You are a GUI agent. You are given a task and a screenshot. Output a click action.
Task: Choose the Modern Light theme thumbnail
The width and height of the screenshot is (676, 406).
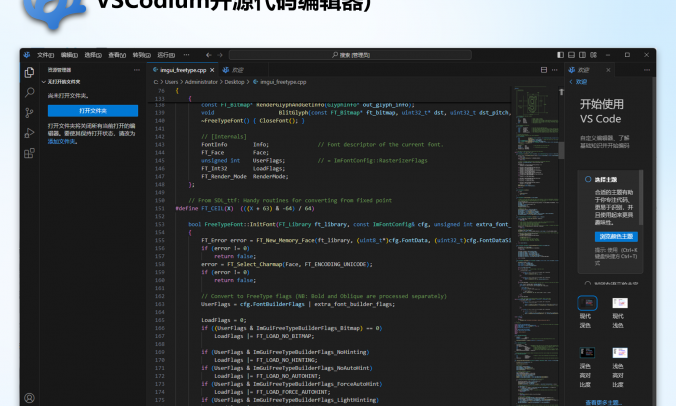click(x=620, y=303)
